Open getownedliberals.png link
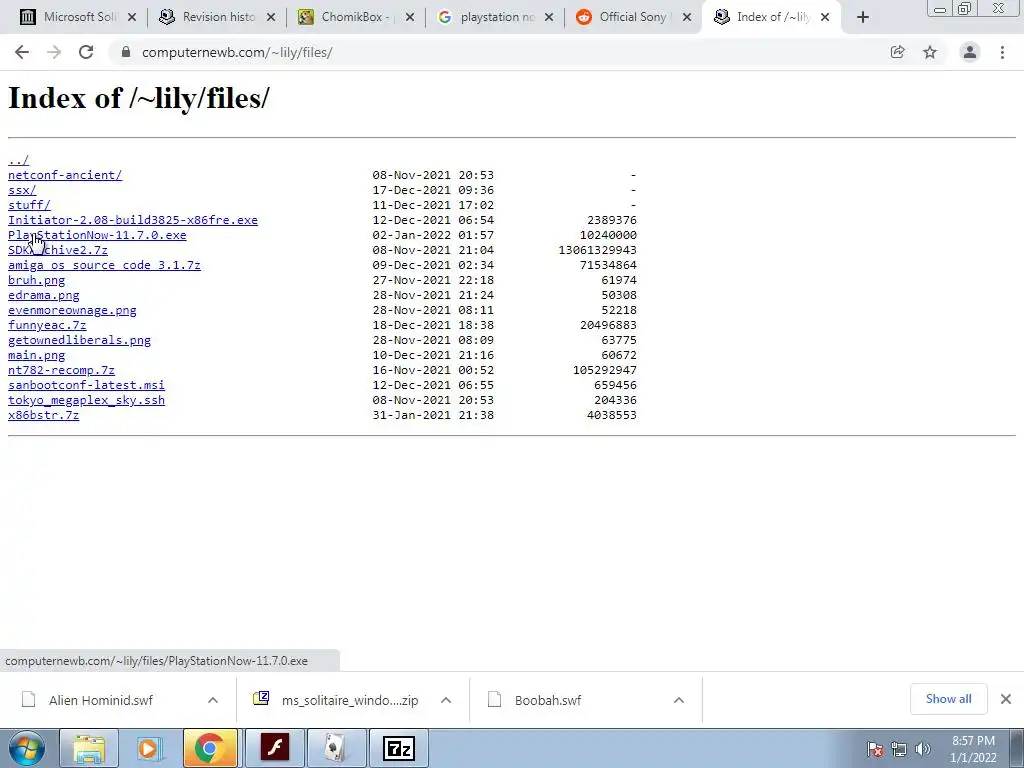 pyautogui.click(x=79, y=340)
